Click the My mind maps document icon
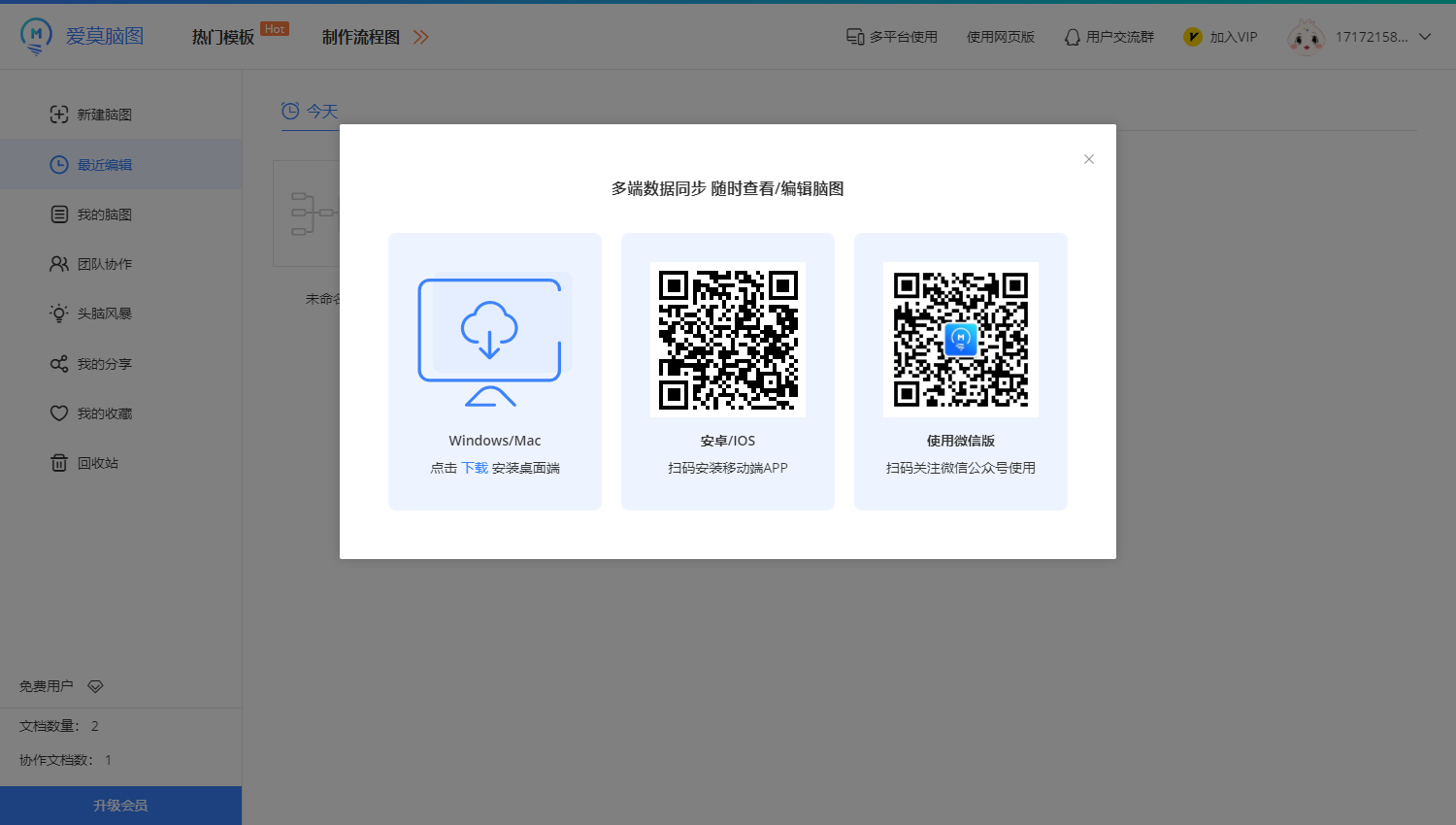The width and height of the screenshot is (1456, 825). [x=59, y=214]
